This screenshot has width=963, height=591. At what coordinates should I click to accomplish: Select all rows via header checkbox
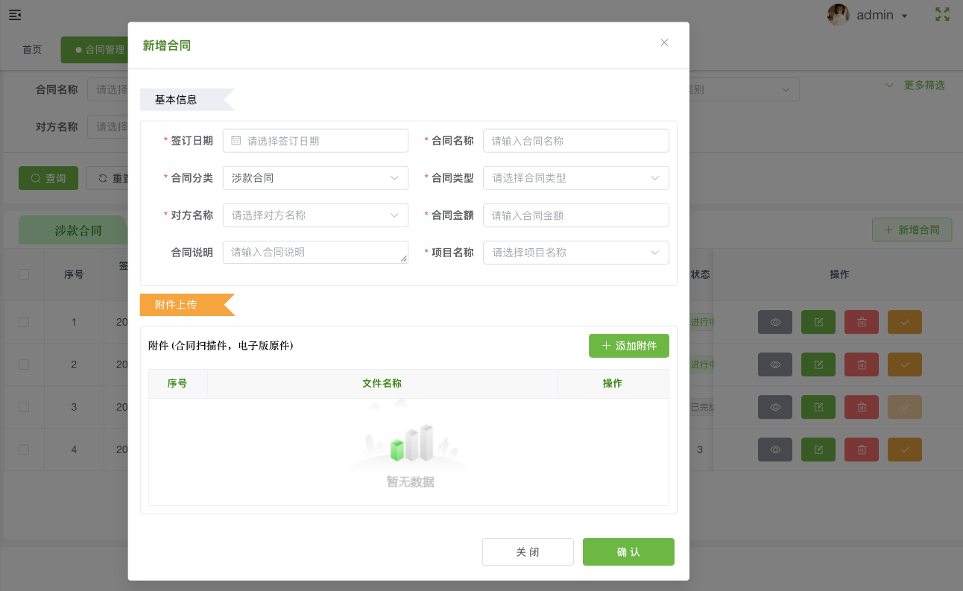(x=23, y=274)
